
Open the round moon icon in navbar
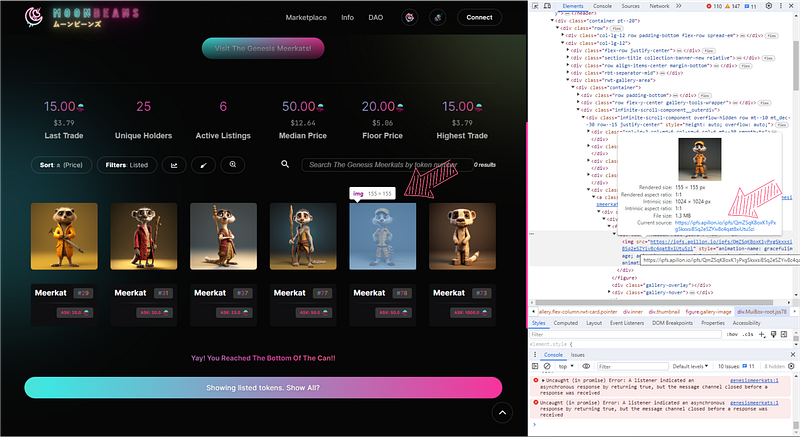[409, 17]
